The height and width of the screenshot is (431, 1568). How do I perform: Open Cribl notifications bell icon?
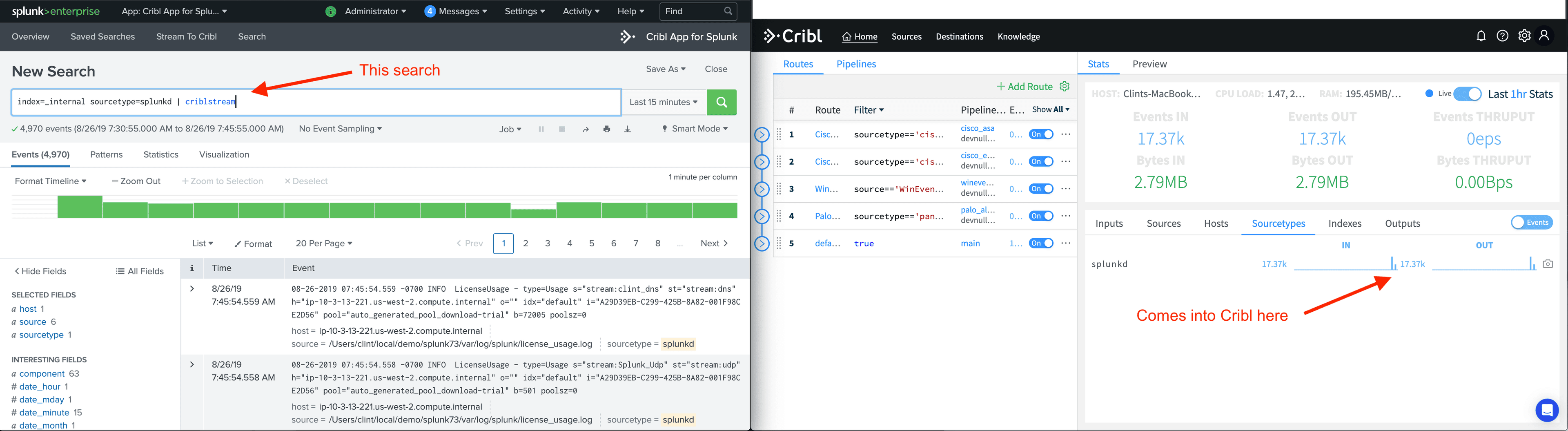(1481, 36)
